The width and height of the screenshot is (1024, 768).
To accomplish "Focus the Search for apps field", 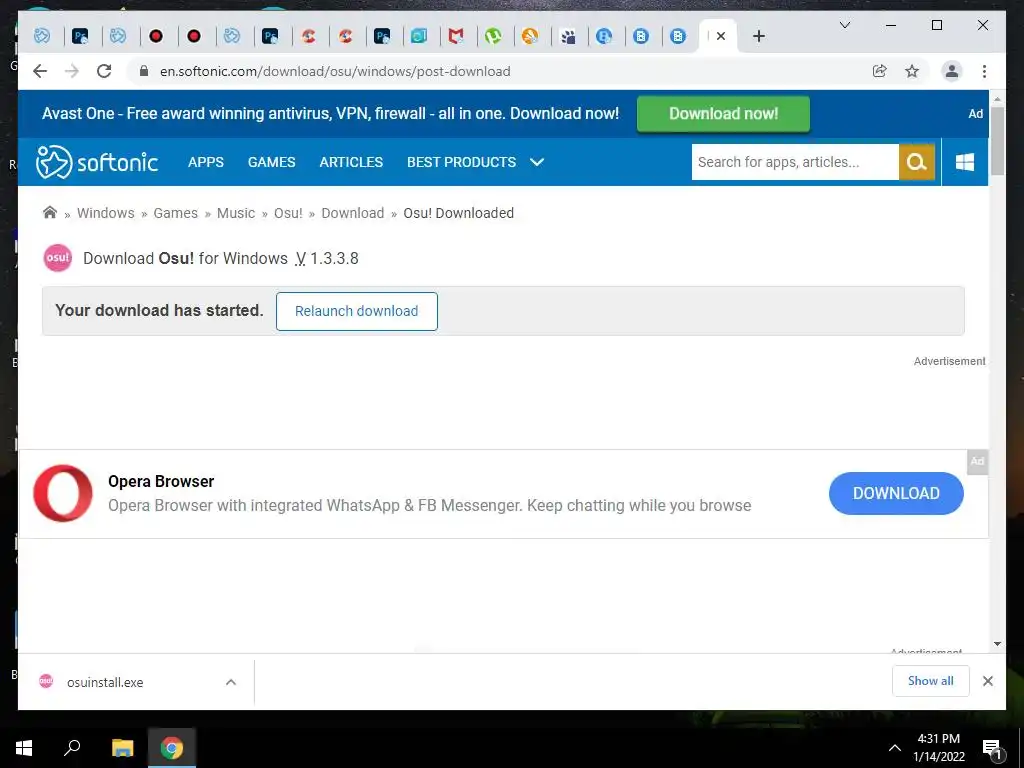I will tap(795, 162).
